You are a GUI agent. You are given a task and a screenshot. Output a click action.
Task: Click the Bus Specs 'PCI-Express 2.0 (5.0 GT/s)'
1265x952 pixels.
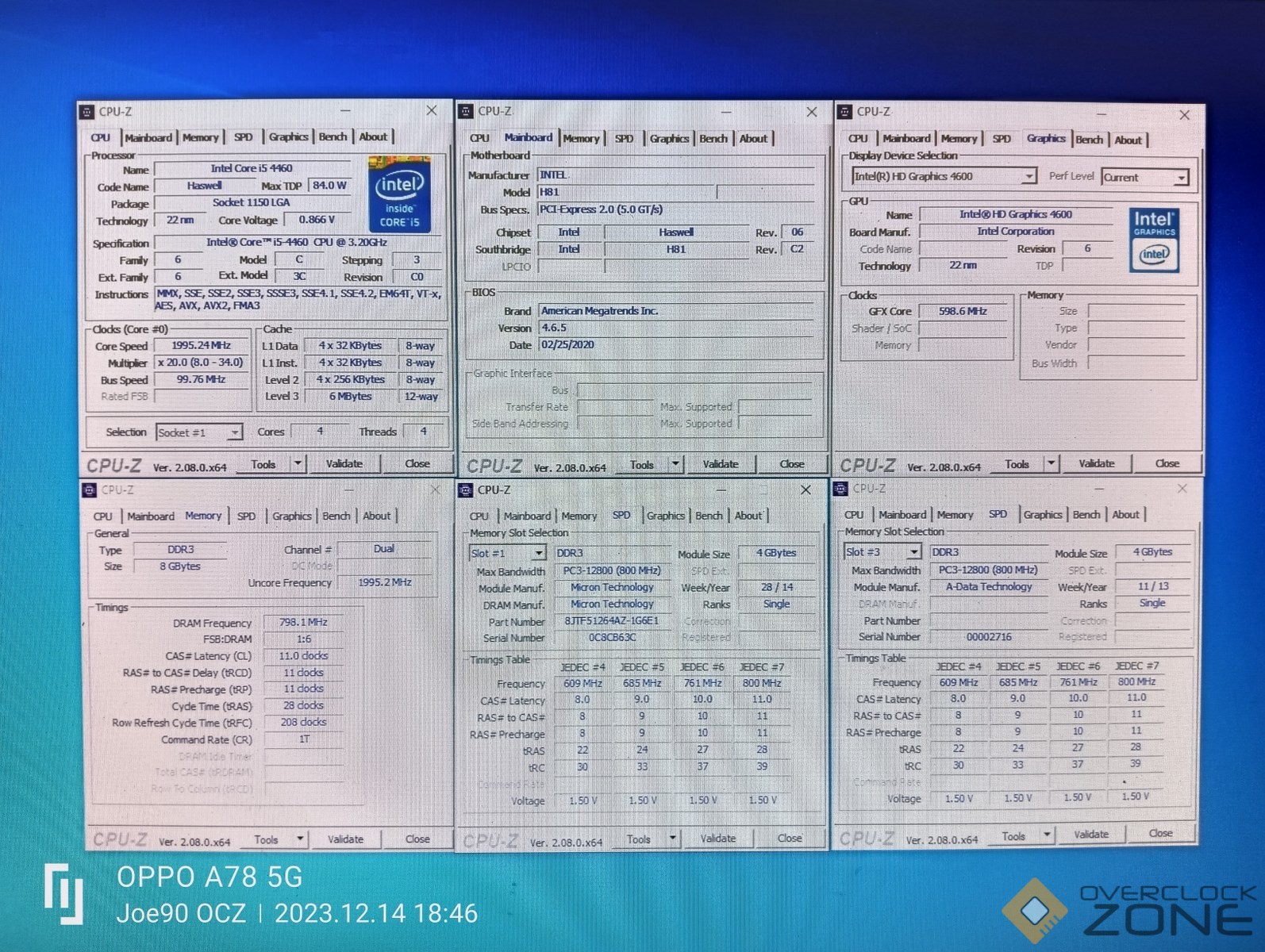click(676, 209)
